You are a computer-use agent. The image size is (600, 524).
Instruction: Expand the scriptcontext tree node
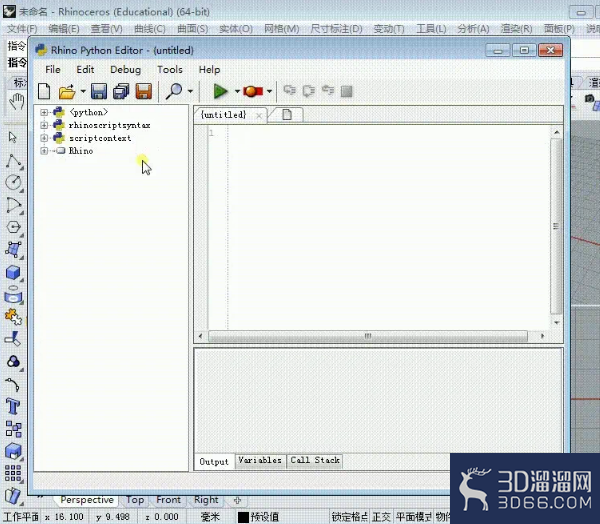click(44, 138)
